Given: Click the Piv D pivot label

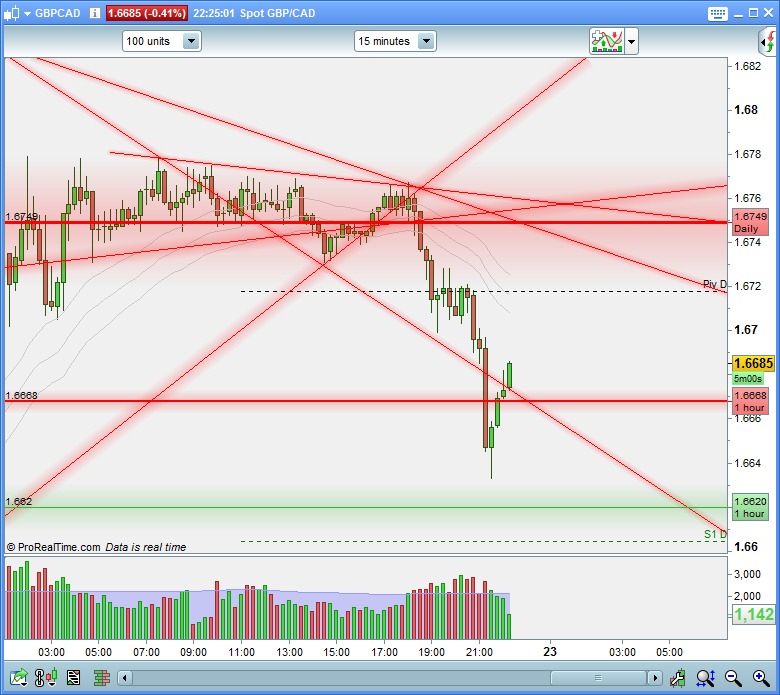Looking at the screenshot, I should point(714,284).
